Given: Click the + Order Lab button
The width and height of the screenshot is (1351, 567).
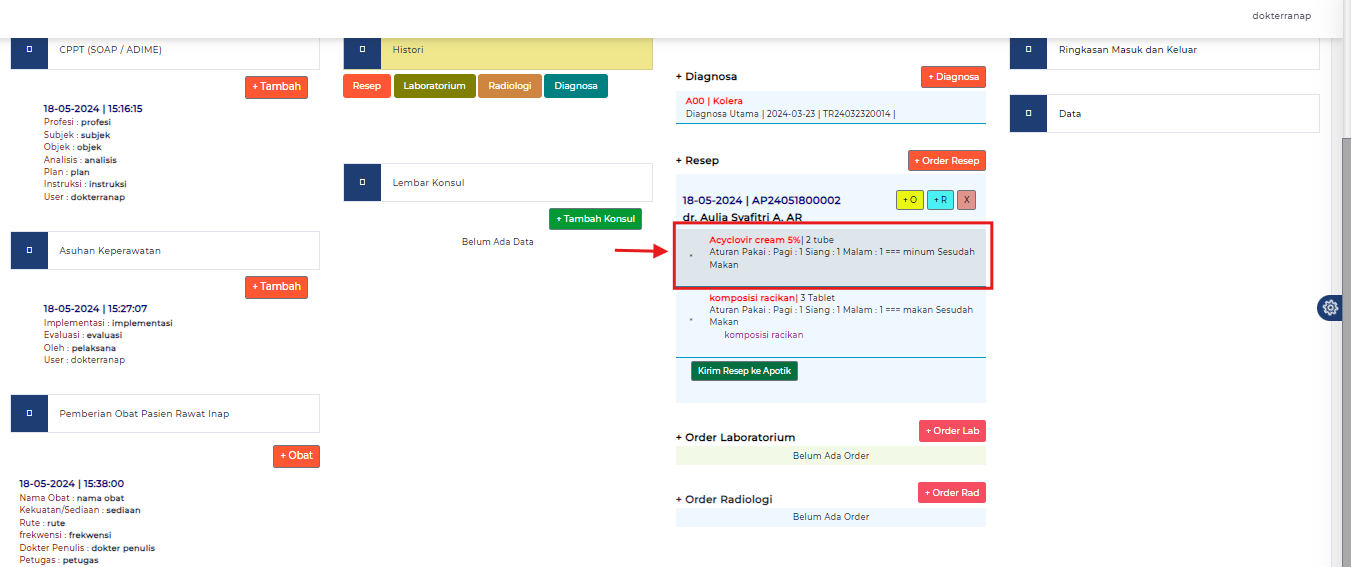Looking at the screenshot, I should pyautogui.click(x=951, y=431).
